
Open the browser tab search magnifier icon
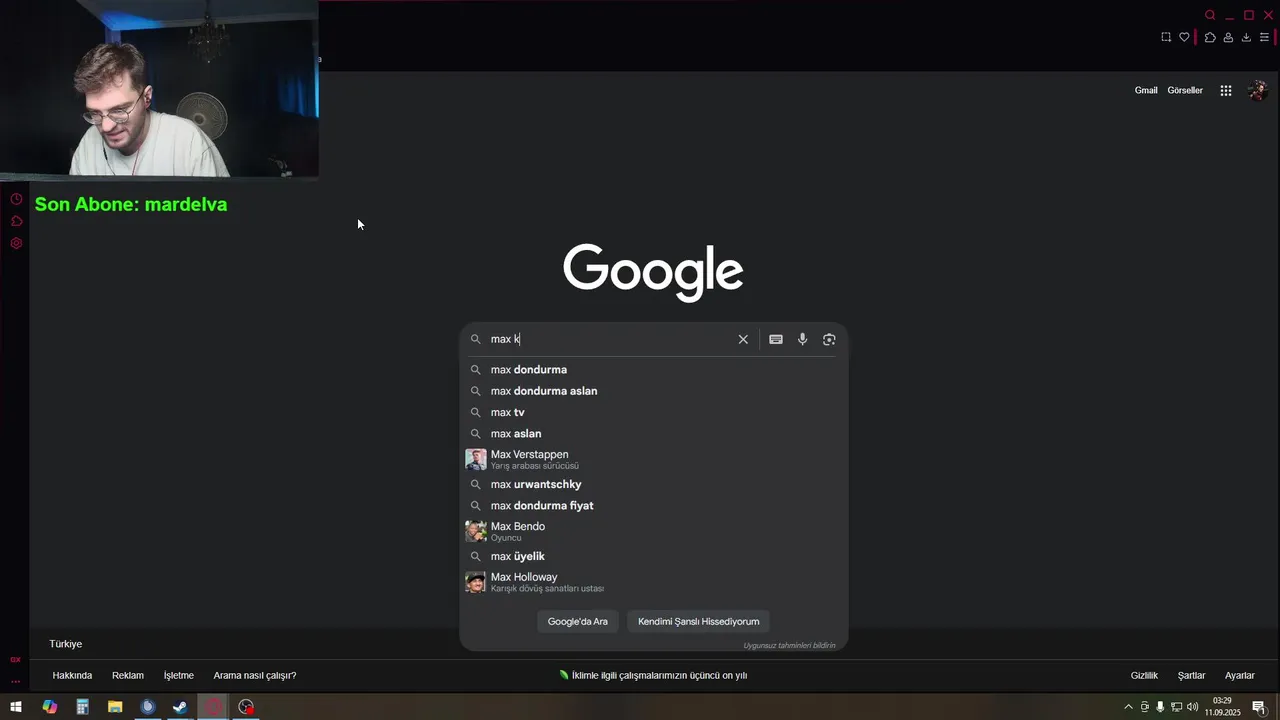coord(1210,15)
